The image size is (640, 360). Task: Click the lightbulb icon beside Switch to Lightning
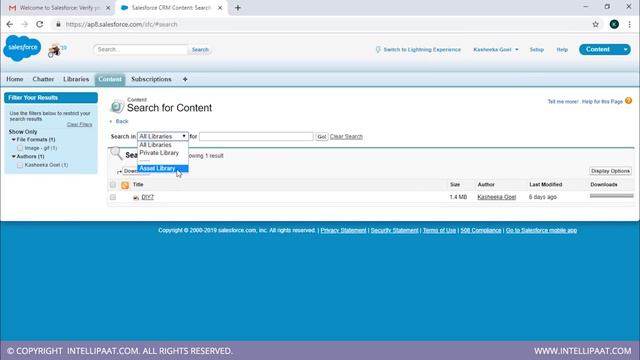tap(378, 49)
